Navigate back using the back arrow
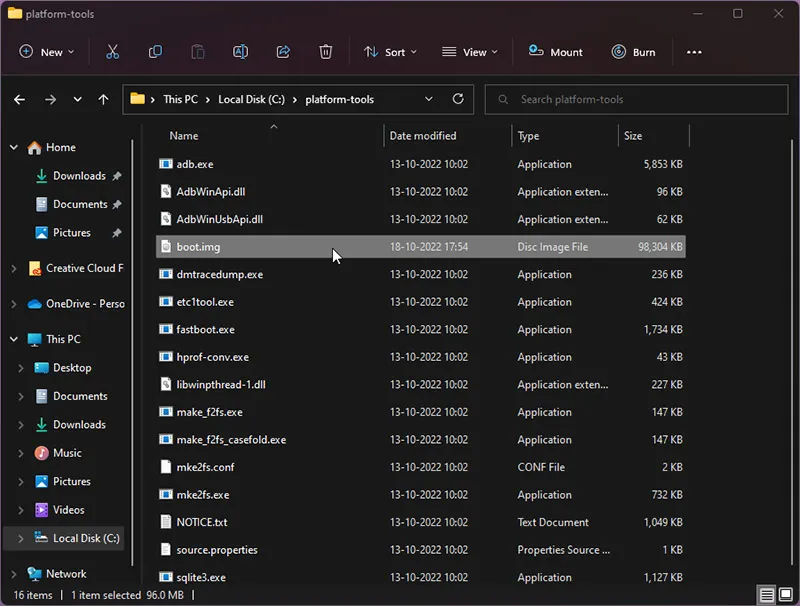 click(x=19, y=100)
